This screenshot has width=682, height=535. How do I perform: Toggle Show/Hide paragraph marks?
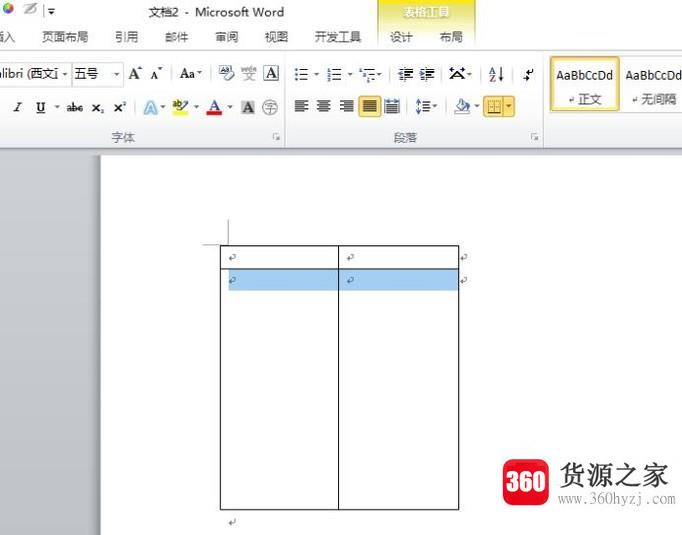pyautogui.click(x=528, y=74)
